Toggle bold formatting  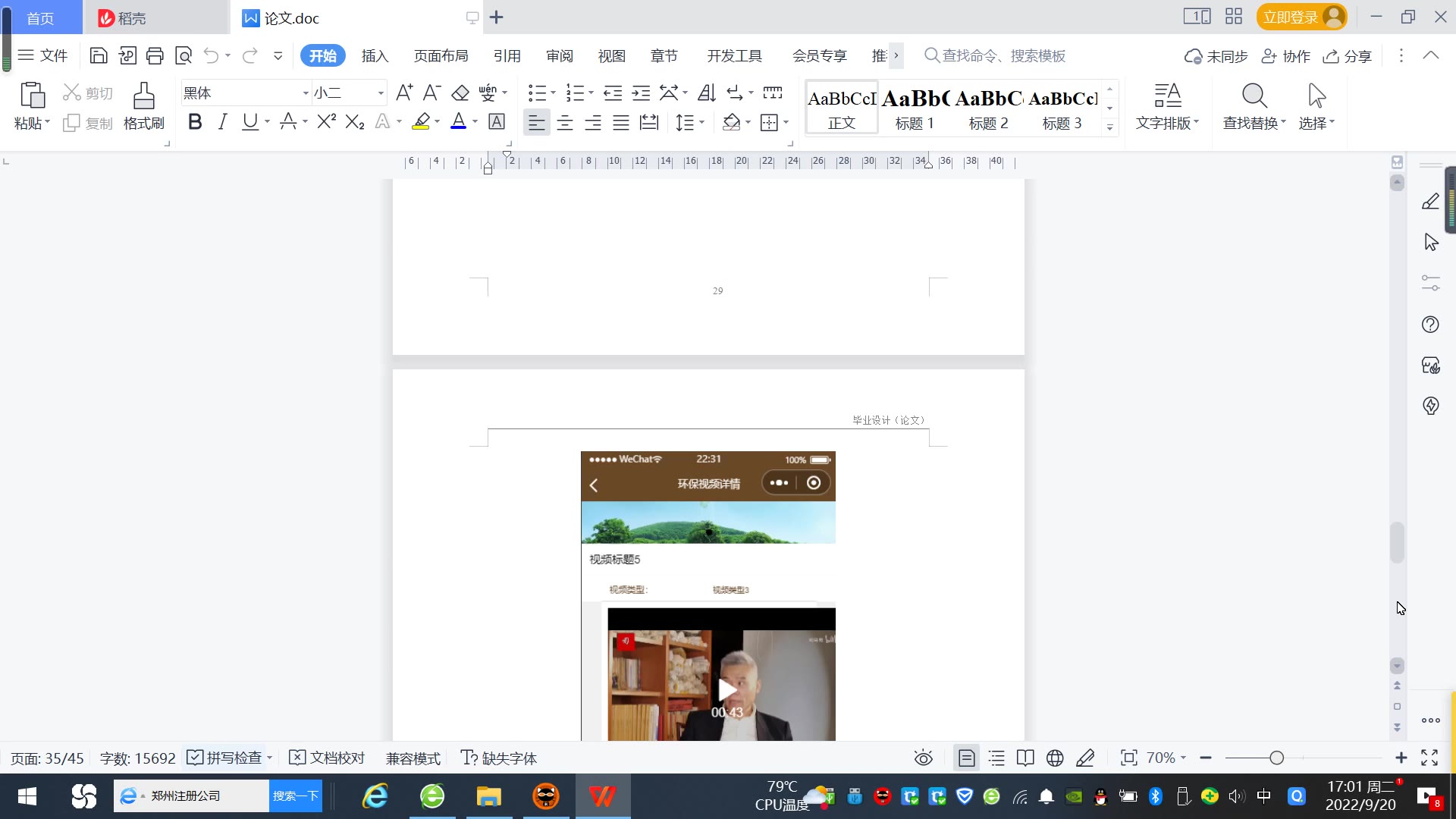(x=195, y=121)
